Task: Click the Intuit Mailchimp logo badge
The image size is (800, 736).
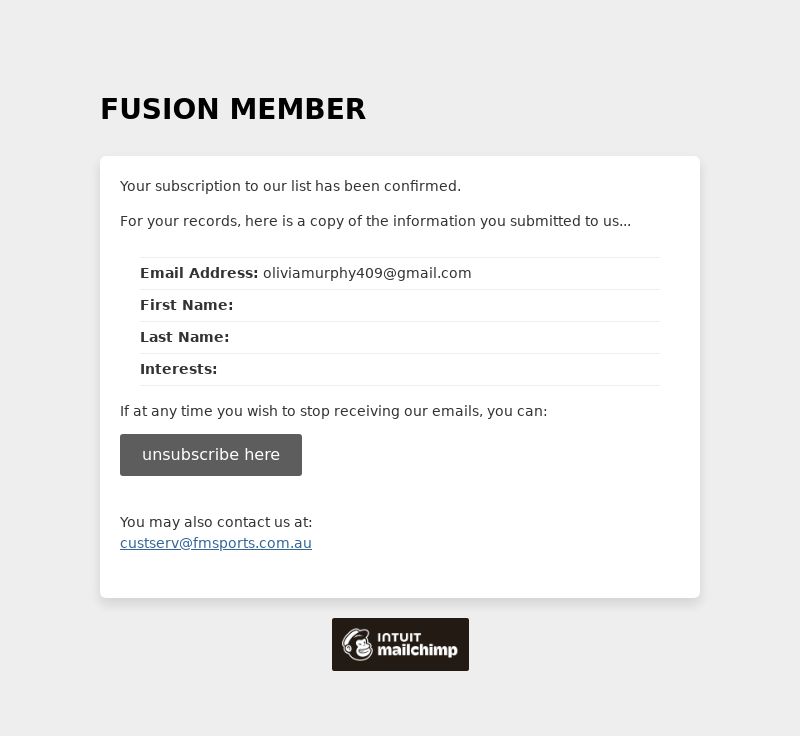Action: tap(400, 644)
